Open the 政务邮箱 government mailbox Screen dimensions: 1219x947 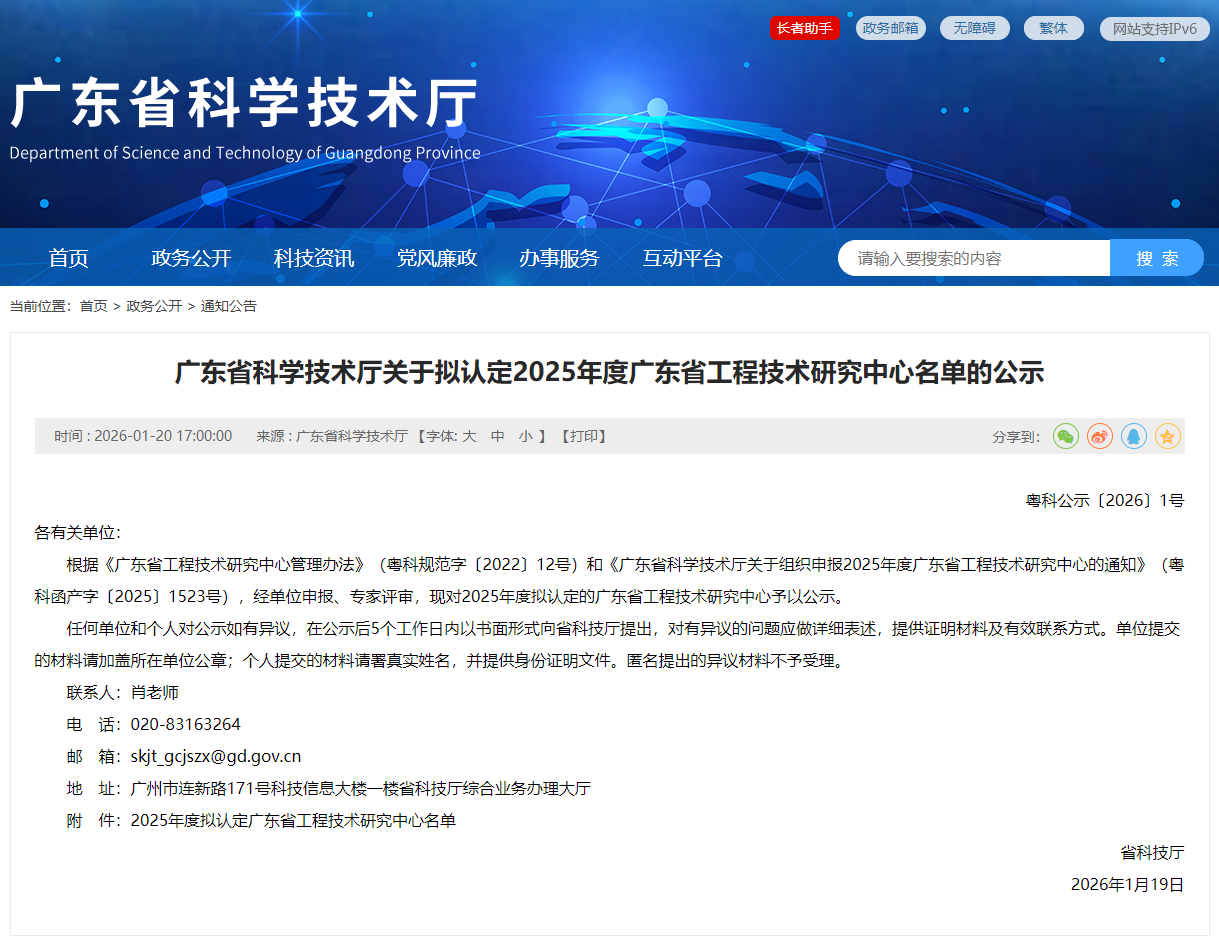(890, 27)
